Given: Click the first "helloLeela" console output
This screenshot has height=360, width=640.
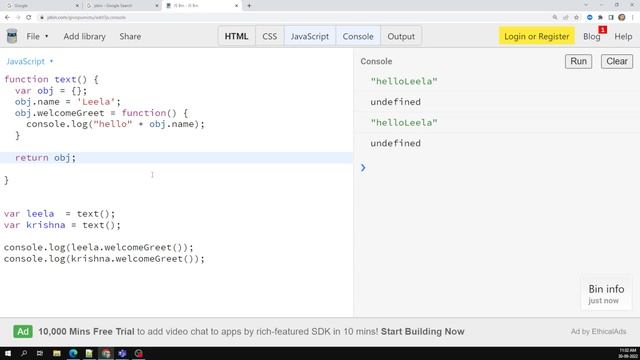Looking at the screenshot, I should tap(404, 81).
